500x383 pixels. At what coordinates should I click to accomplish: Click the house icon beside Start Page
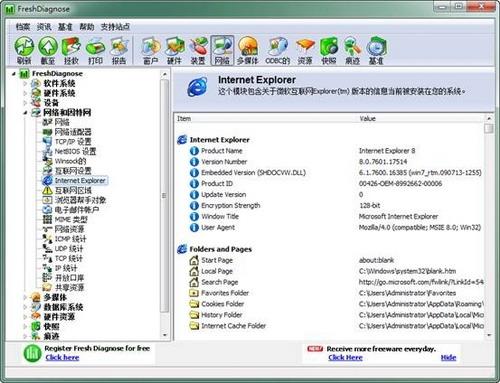coord(194,260)
